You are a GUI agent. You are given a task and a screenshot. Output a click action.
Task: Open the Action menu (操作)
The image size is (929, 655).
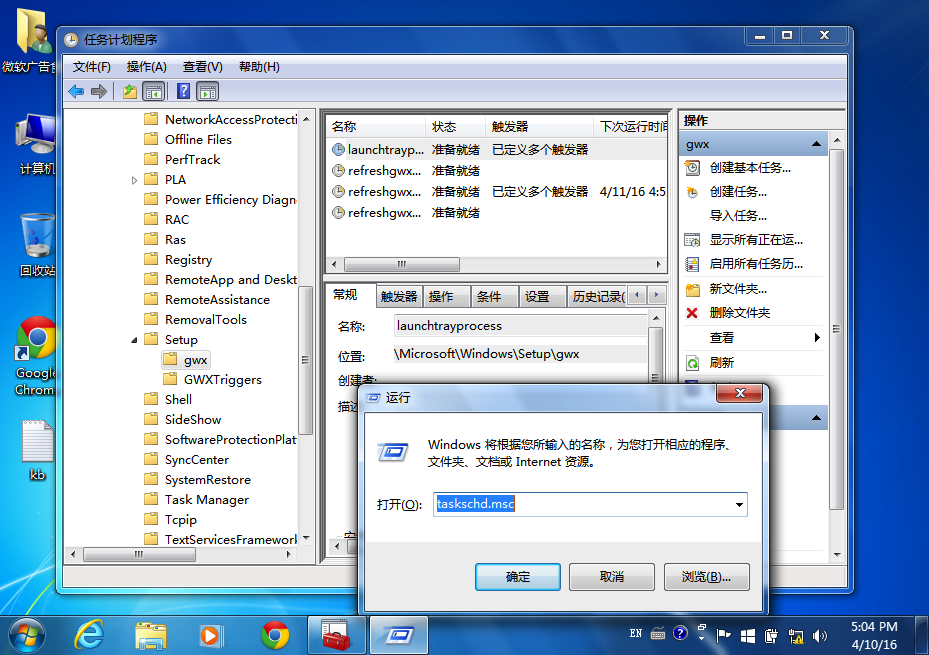point(146,67)
